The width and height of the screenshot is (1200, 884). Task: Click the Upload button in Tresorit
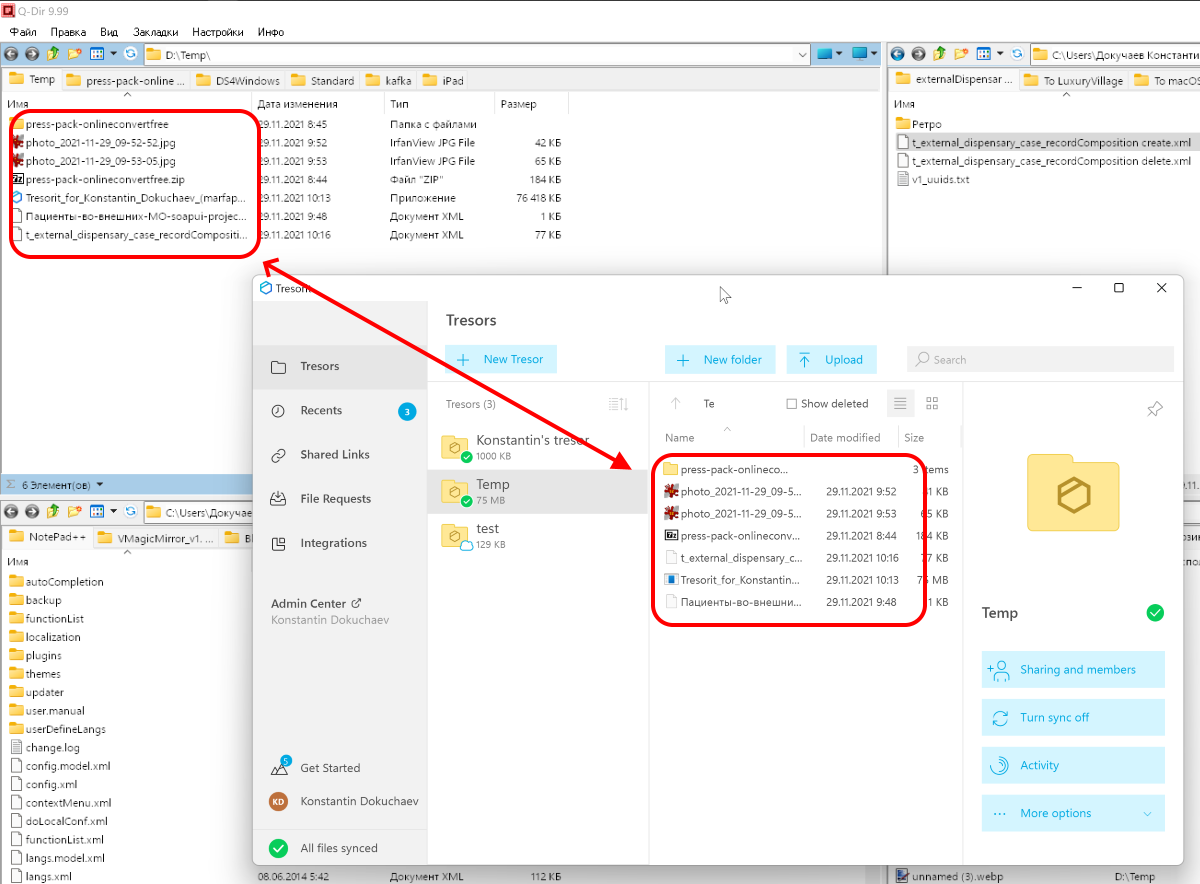(831, 359)
